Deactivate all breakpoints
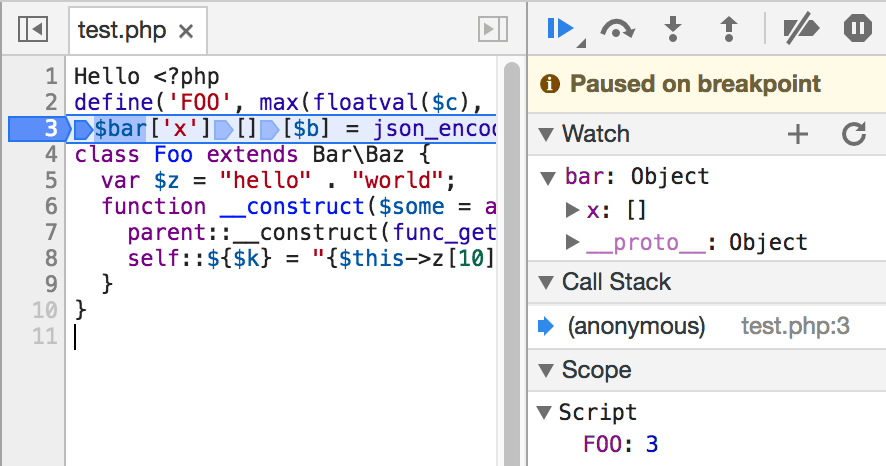Viewport: 886px width, 466px height. coord(801,28)
